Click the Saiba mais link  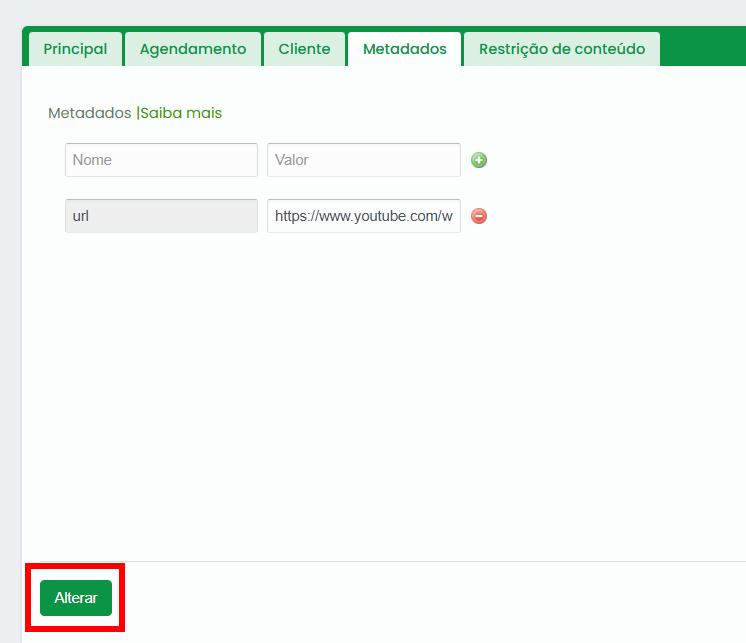tap(181, 113)
